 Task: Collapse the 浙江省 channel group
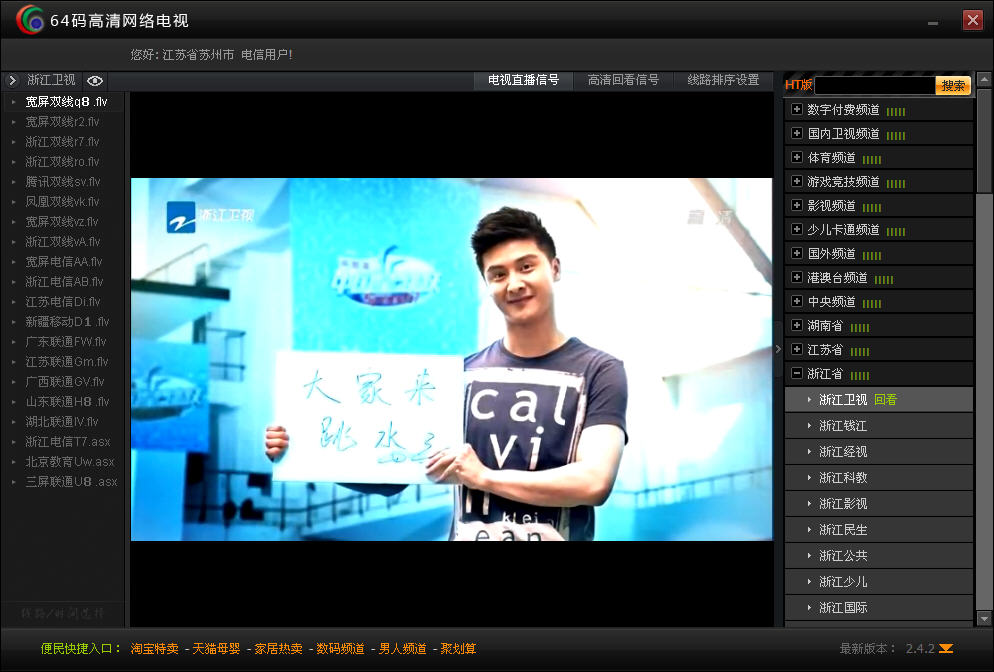click(x=797, y=374)
